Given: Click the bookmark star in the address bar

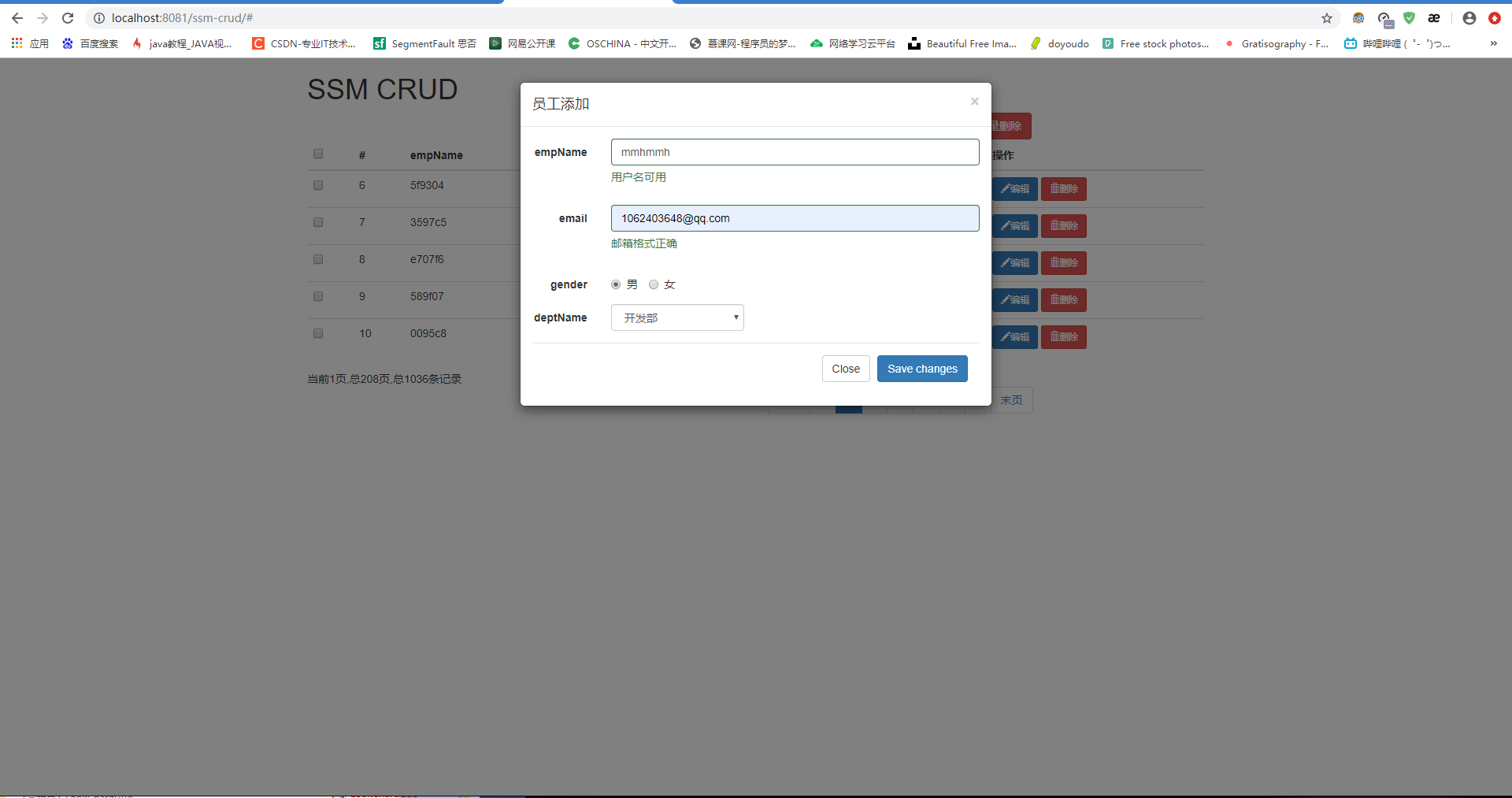Looking at the screenshot, I should [1327, 18].
